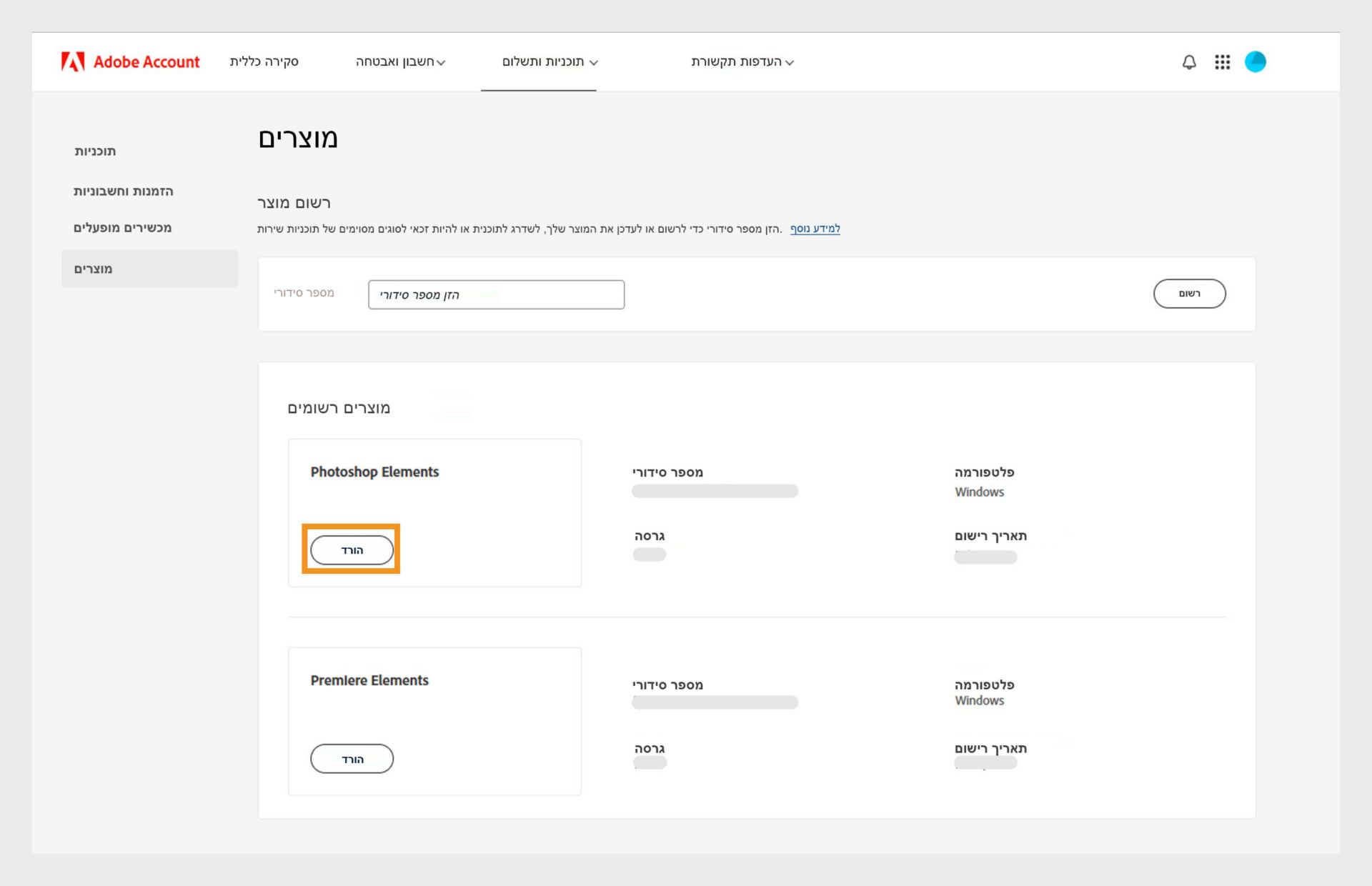Image resolution: width=1372 pixels, height=886 pixels.
Task: Click the Adobe Account logo
Action: (x=131, y=61)
